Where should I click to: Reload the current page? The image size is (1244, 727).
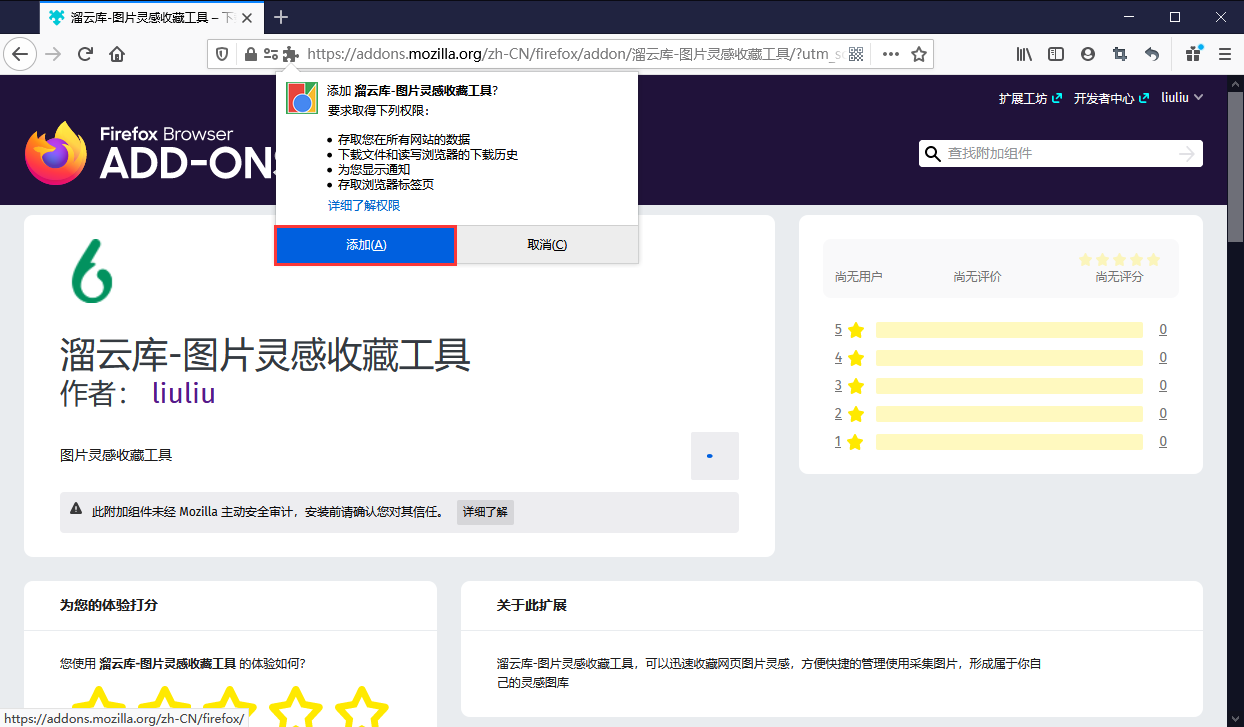(x=86, y=54)
